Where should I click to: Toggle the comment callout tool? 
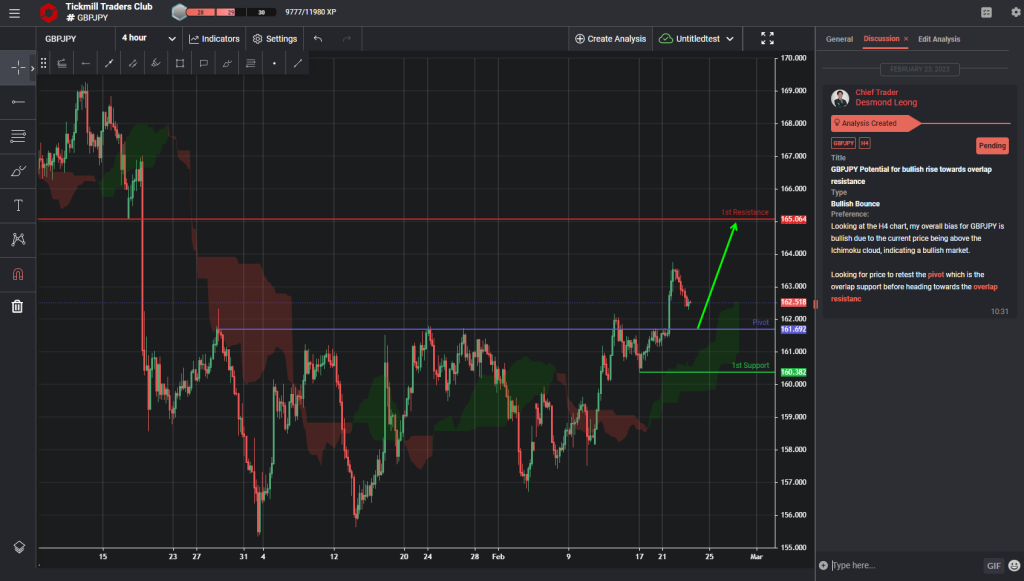click(x=204, y=63)
